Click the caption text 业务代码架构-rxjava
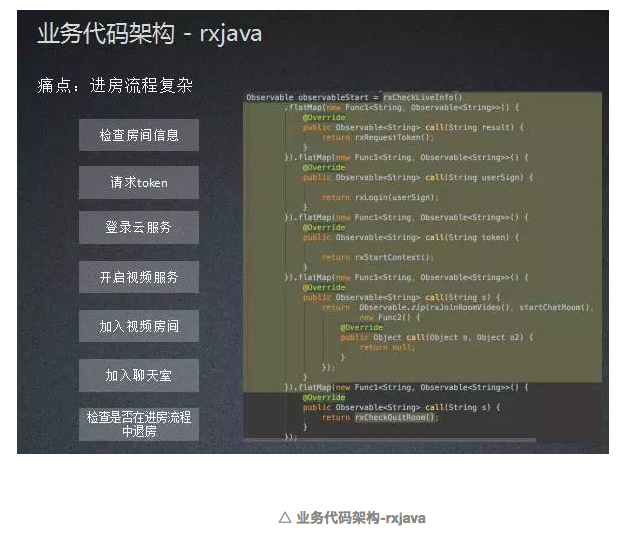This screenshot has width=633, height=536. 361,517
